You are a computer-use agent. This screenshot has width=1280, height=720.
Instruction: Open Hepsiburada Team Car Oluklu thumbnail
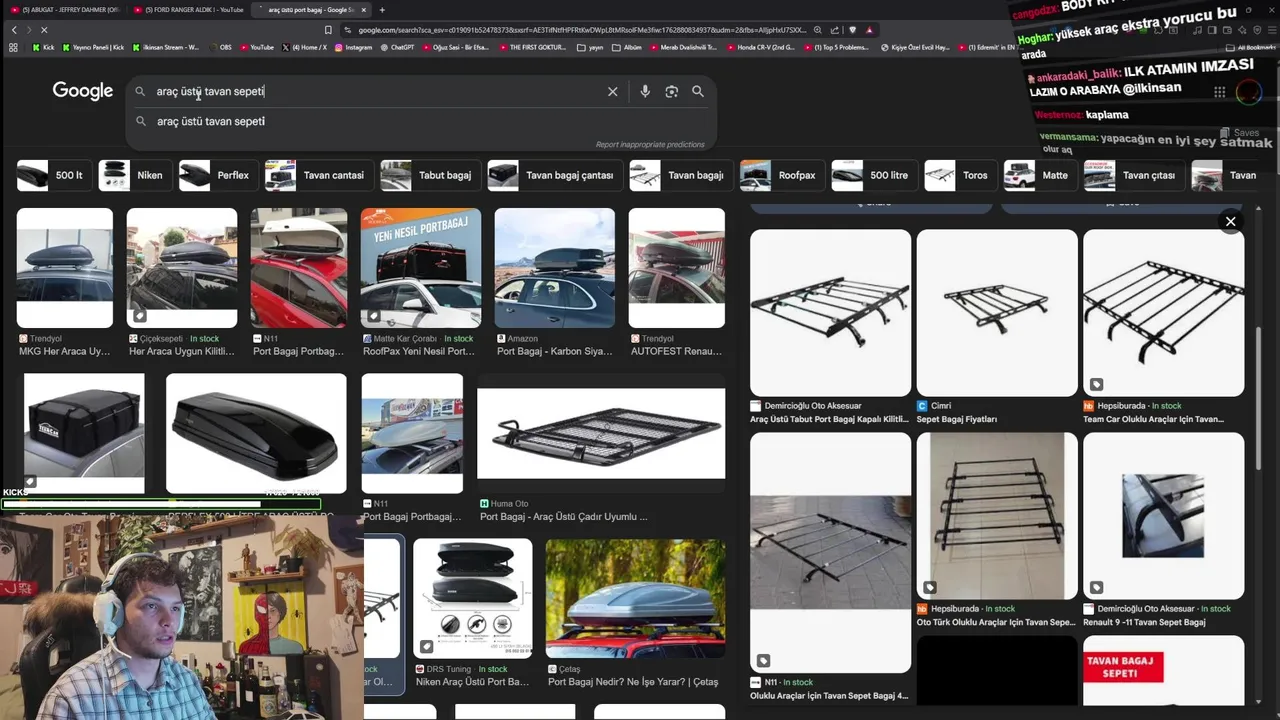pos(1164,313)
